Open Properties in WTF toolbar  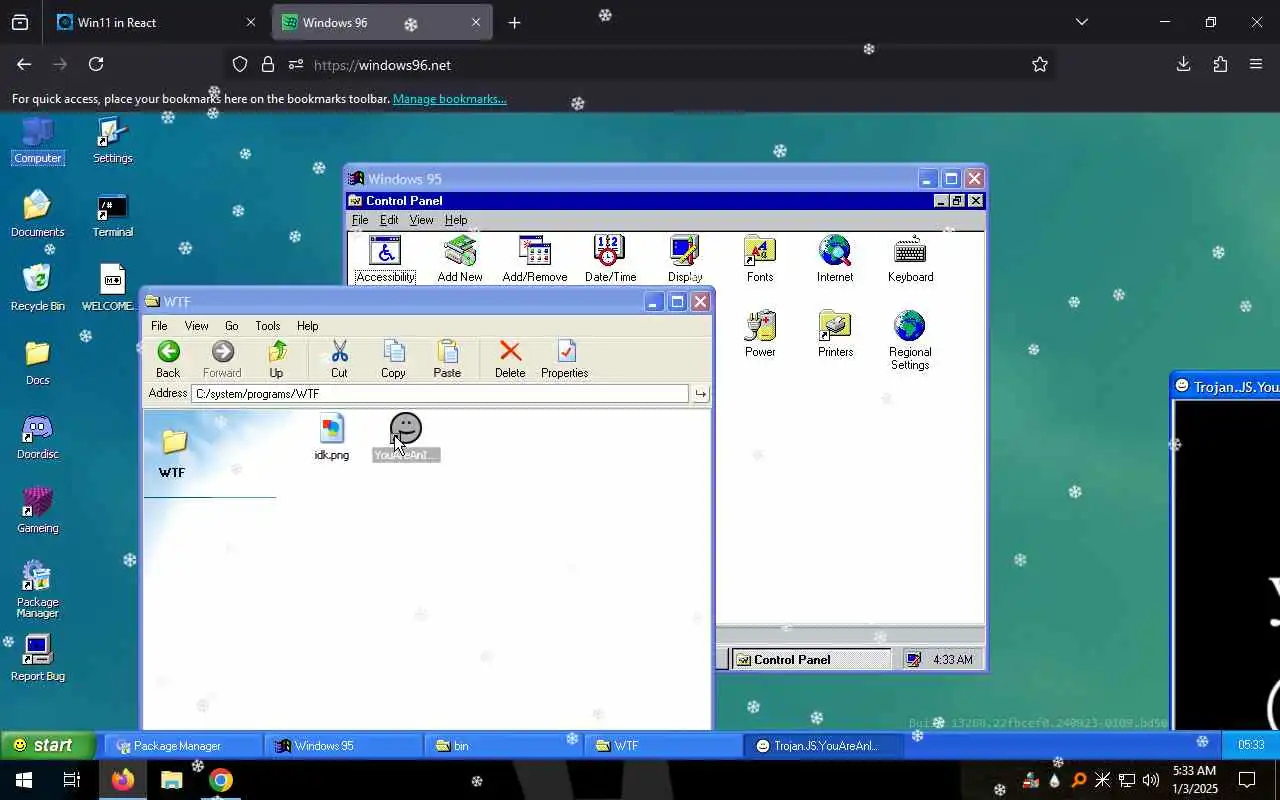pyautogui.click(x=565, y=359)
